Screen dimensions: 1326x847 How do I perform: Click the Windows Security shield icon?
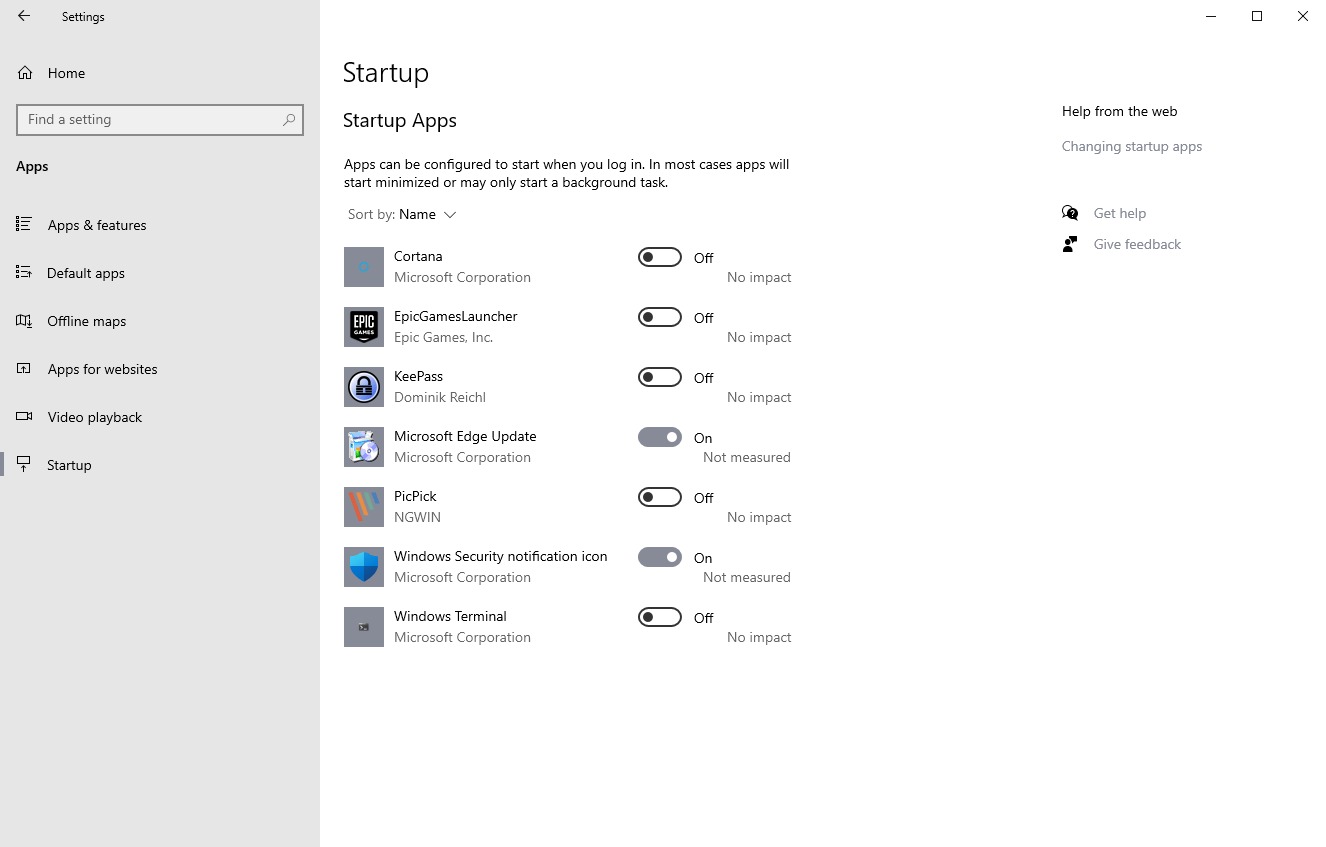click(x=363, y=567)
